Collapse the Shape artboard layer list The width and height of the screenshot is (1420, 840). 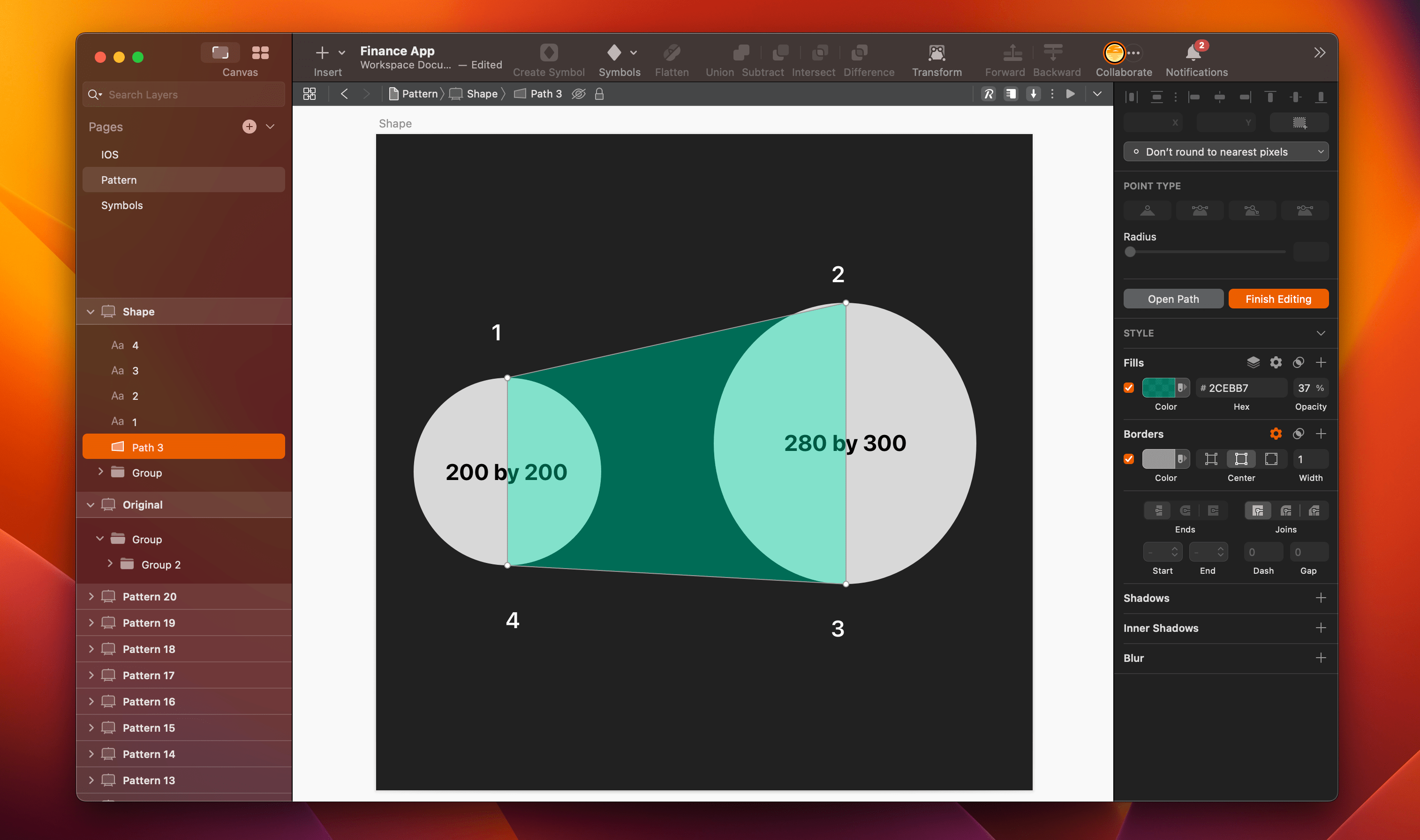click(x=91, y=312)
